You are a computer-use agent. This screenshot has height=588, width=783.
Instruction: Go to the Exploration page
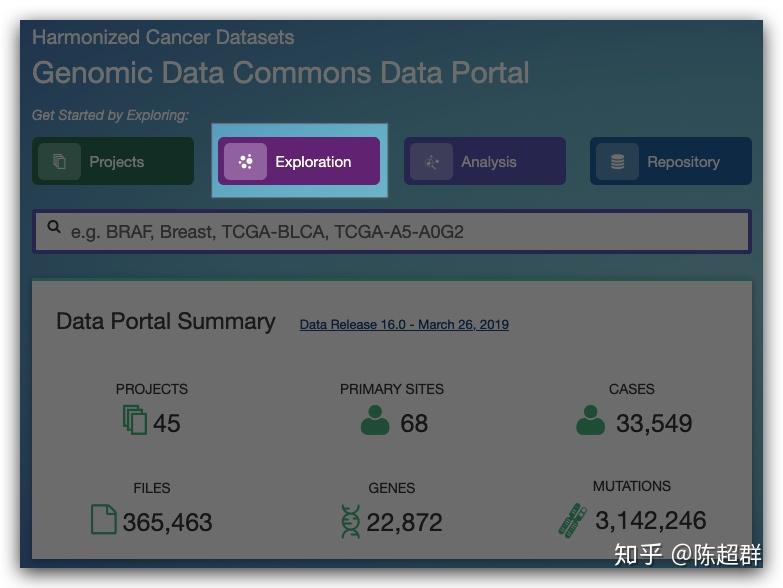299,162
